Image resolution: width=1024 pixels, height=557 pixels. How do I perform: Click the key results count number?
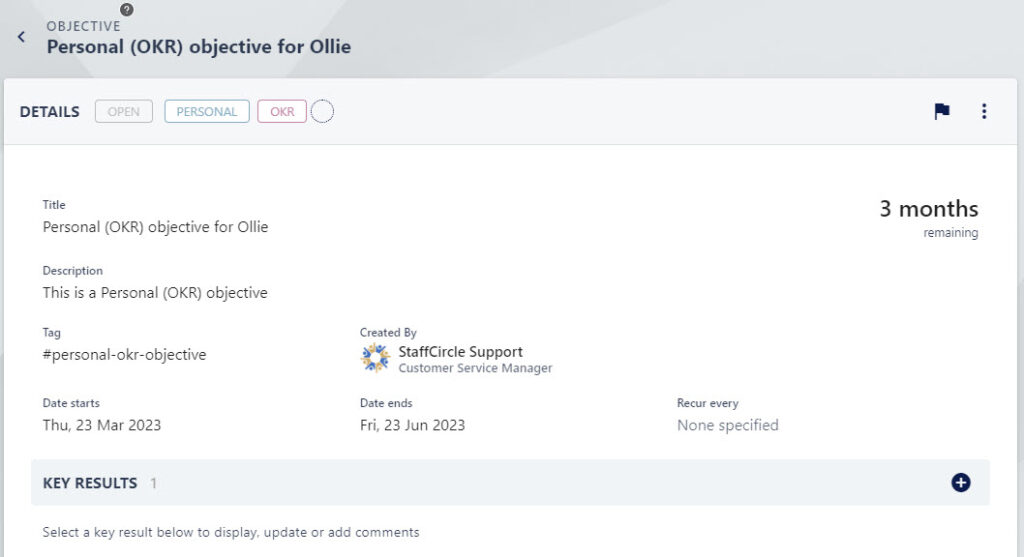point(153,483)
